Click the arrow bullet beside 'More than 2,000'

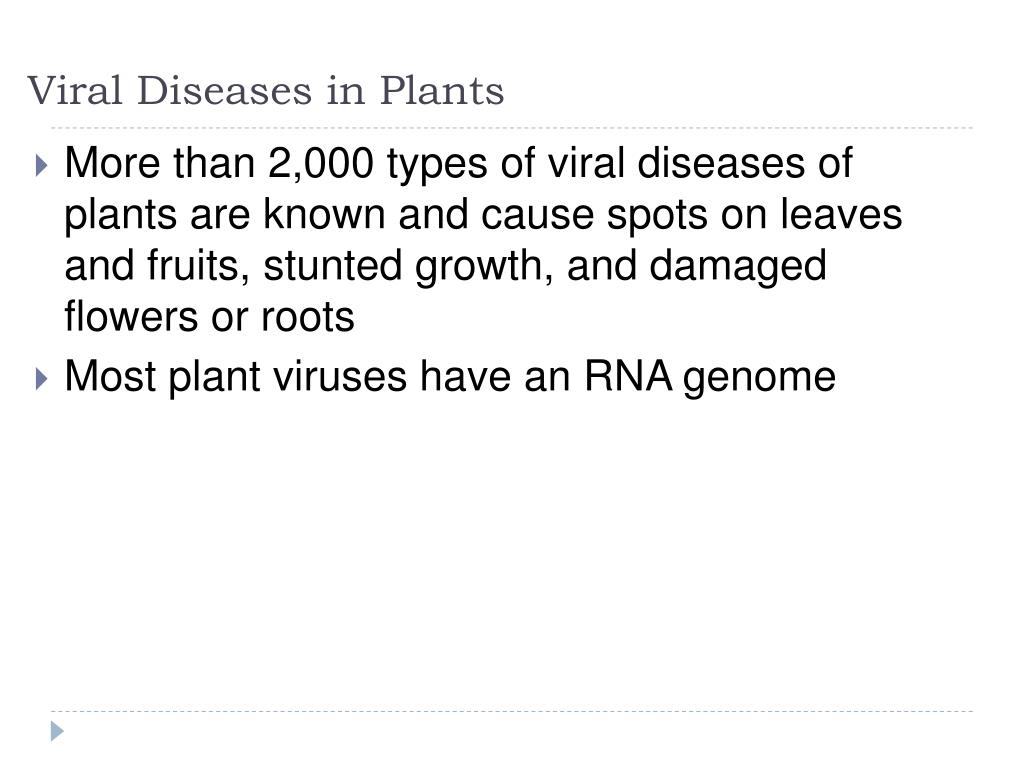tap(42, 165)
